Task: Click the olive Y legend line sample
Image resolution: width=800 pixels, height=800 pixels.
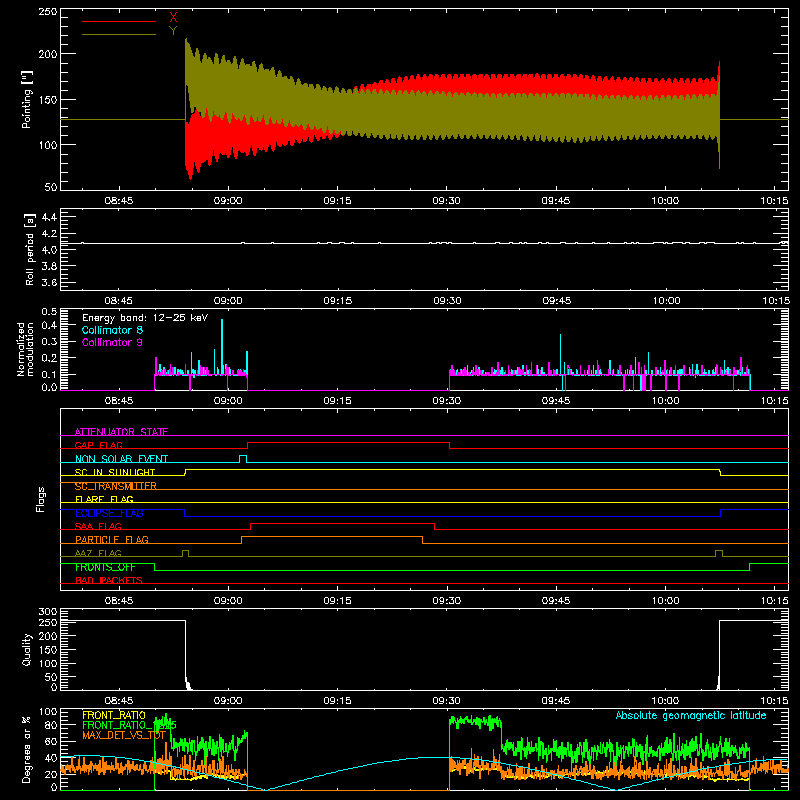Action: tap(119, 35)
